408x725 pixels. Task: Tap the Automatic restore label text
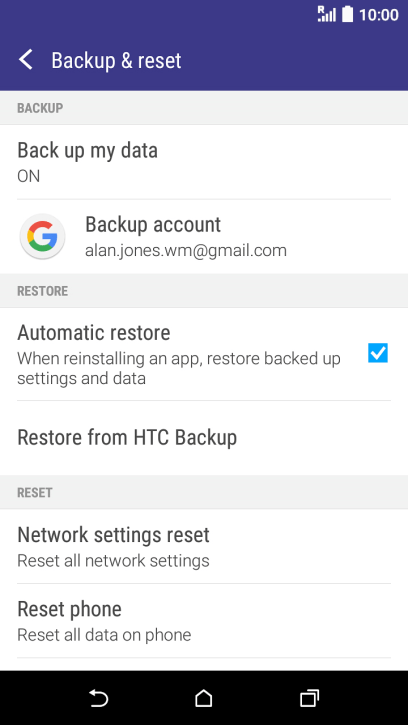(x=94, y=333)
